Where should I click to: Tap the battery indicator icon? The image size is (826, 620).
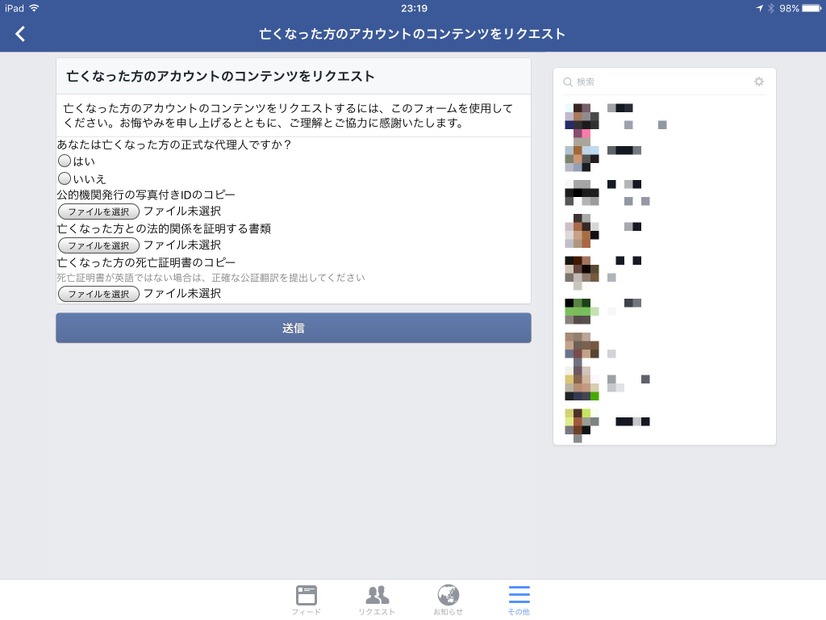(x=812, y=8)
